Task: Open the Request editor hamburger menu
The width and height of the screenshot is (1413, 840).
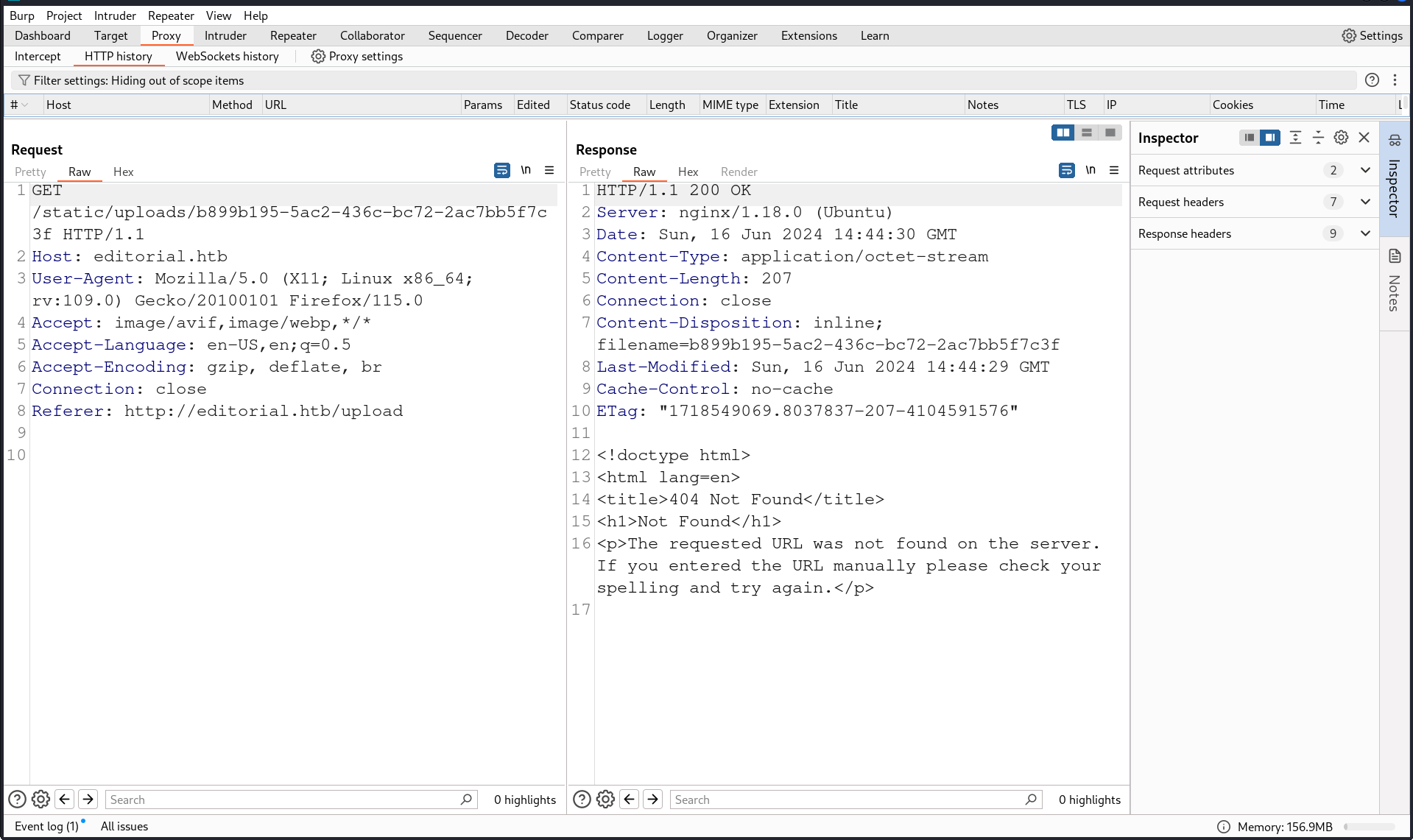Action: (549, 170)
